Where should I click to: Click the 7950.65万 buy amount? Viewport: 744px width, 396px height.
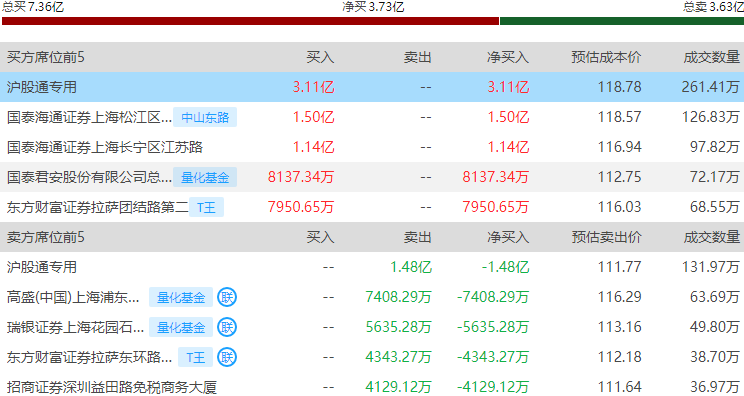pos(301,207)
